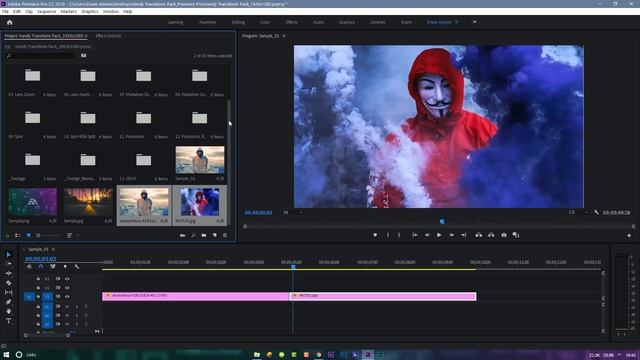The image size is (640, 360).
Task: Switch Project panel to icon view
Action: 29,236
